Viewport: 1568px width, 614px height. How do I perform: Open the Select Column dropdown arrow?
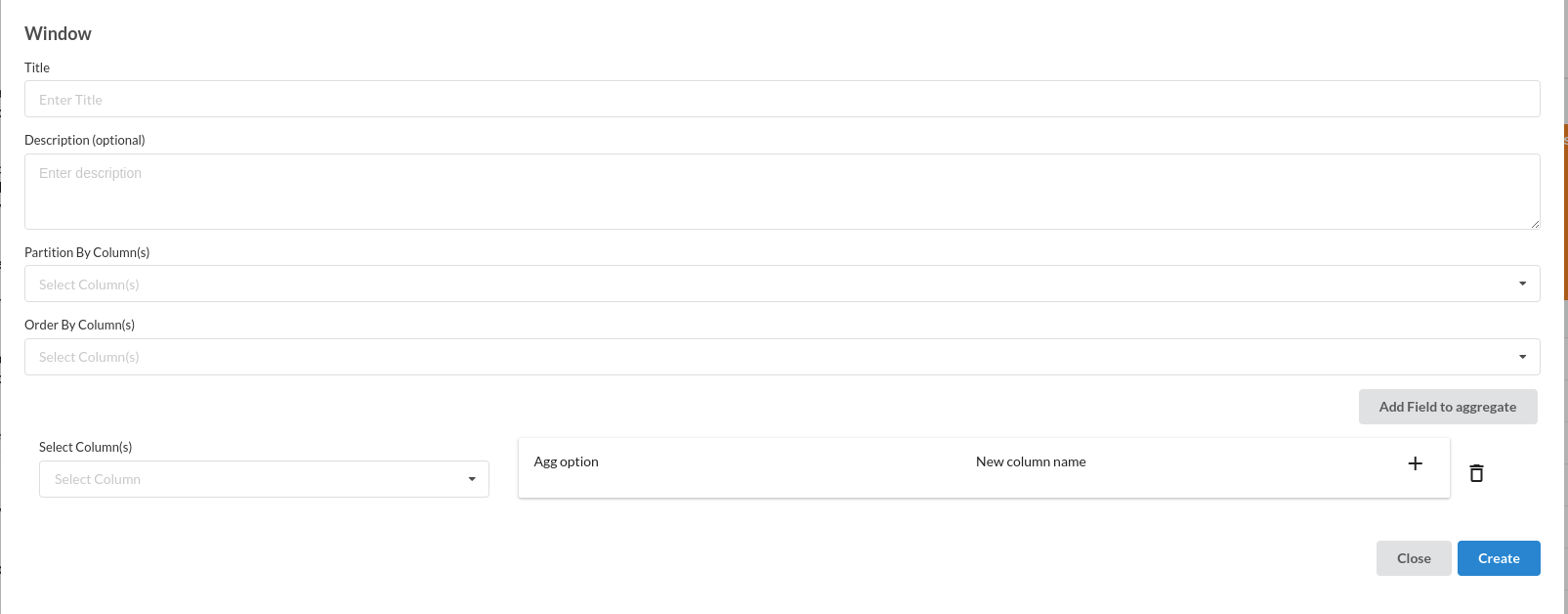472,479
